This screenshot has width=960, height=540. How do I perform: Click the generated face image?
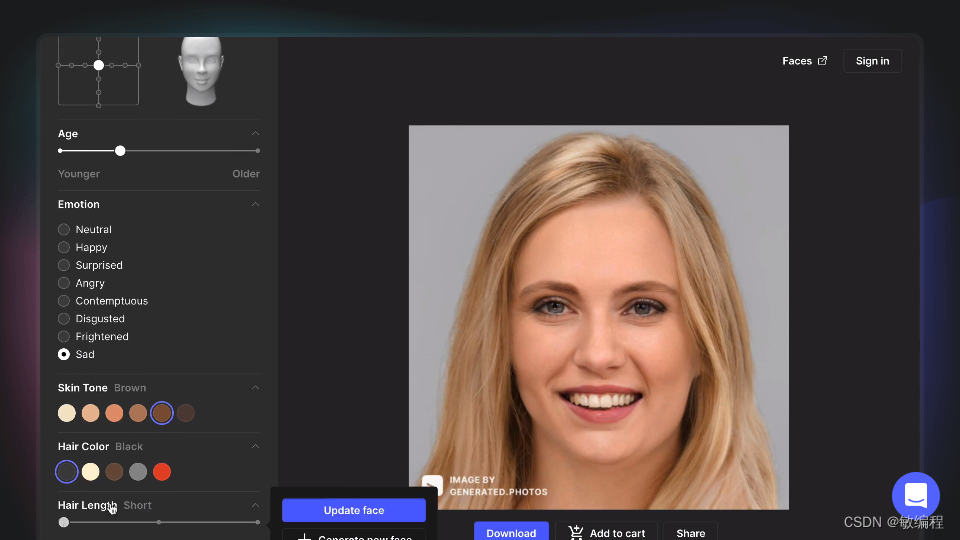[599, 317]
